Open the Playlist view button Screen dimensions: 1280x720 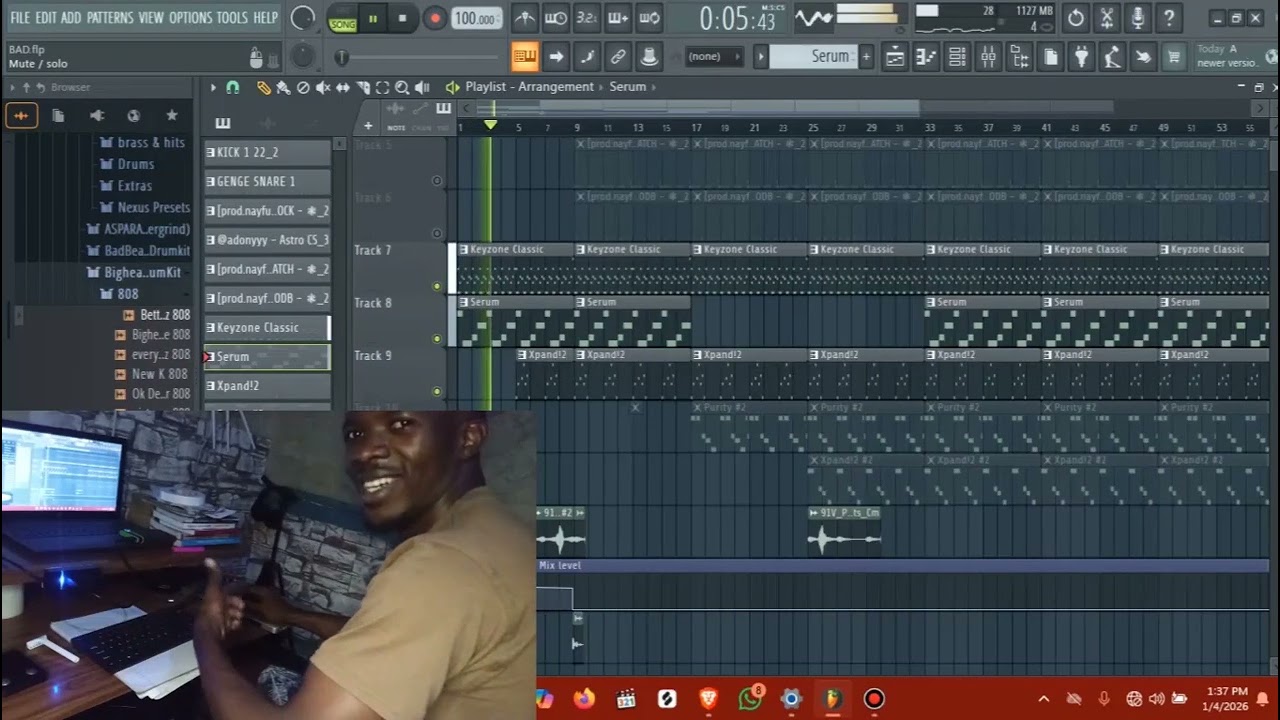[895, 57]
